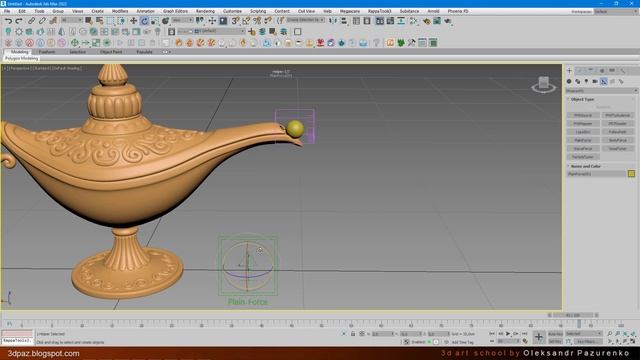Image resolution: width=640 pixels, height=360 pixels.
Task: Toggle the Percent Snap icon
Action: click(257, 21)
